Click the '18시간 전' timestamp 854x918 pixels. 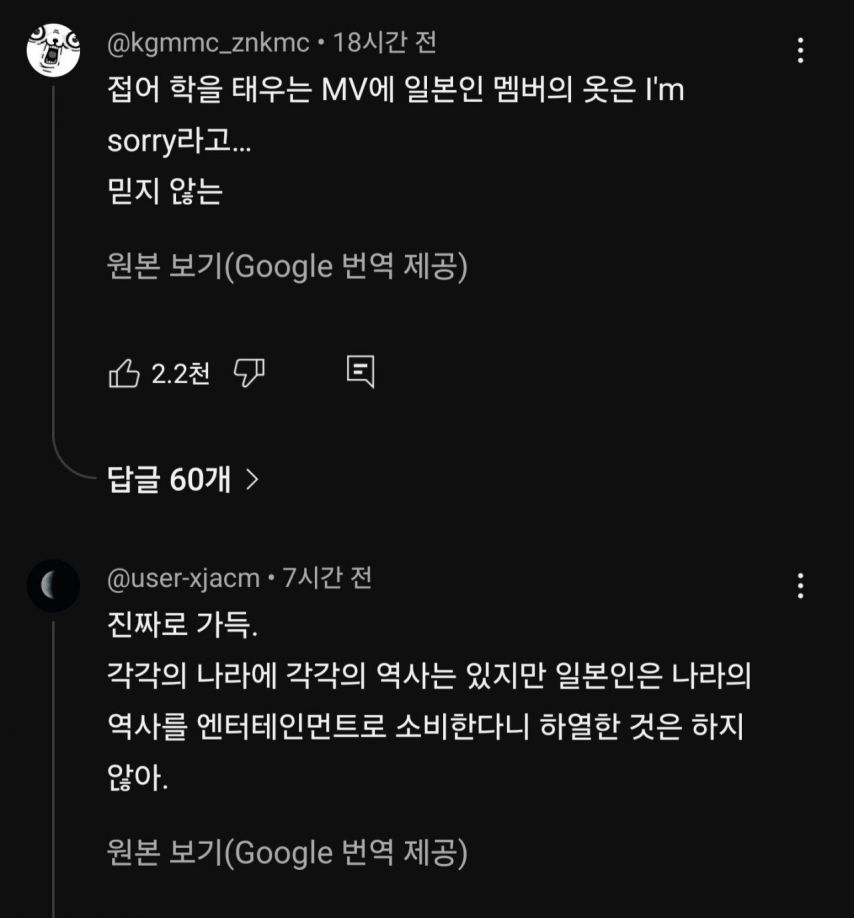tap(385, 43)
